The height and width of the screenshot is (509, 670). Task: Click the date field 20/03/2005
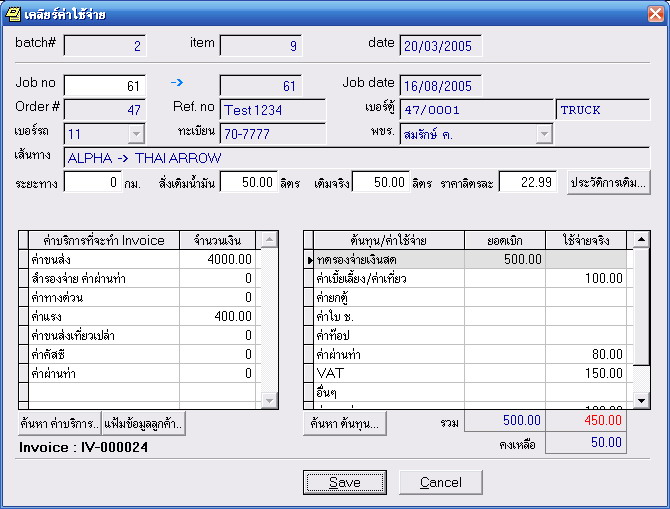tap(441, 46)
